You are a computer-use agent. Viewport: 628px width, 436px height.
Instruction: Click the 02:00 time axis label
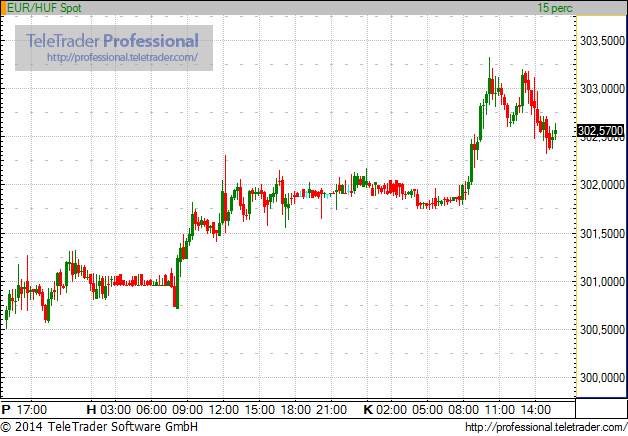click(391, 410)
